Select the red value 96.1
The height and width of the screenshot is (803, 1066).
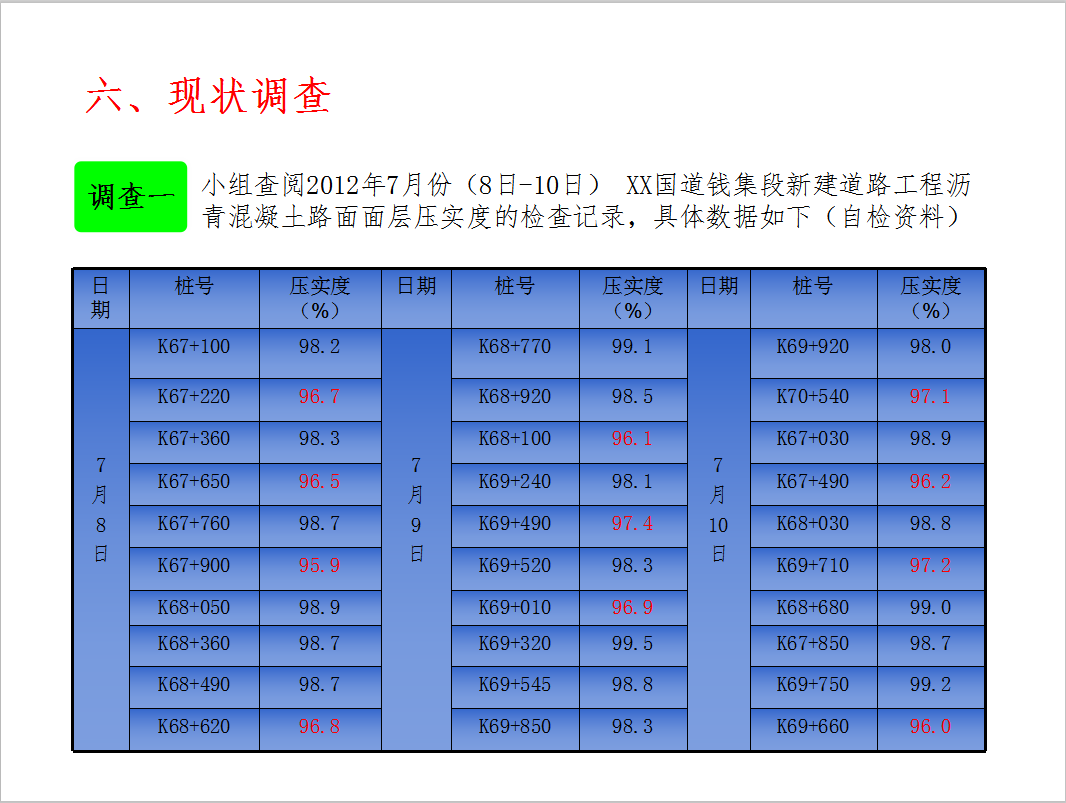632,439
